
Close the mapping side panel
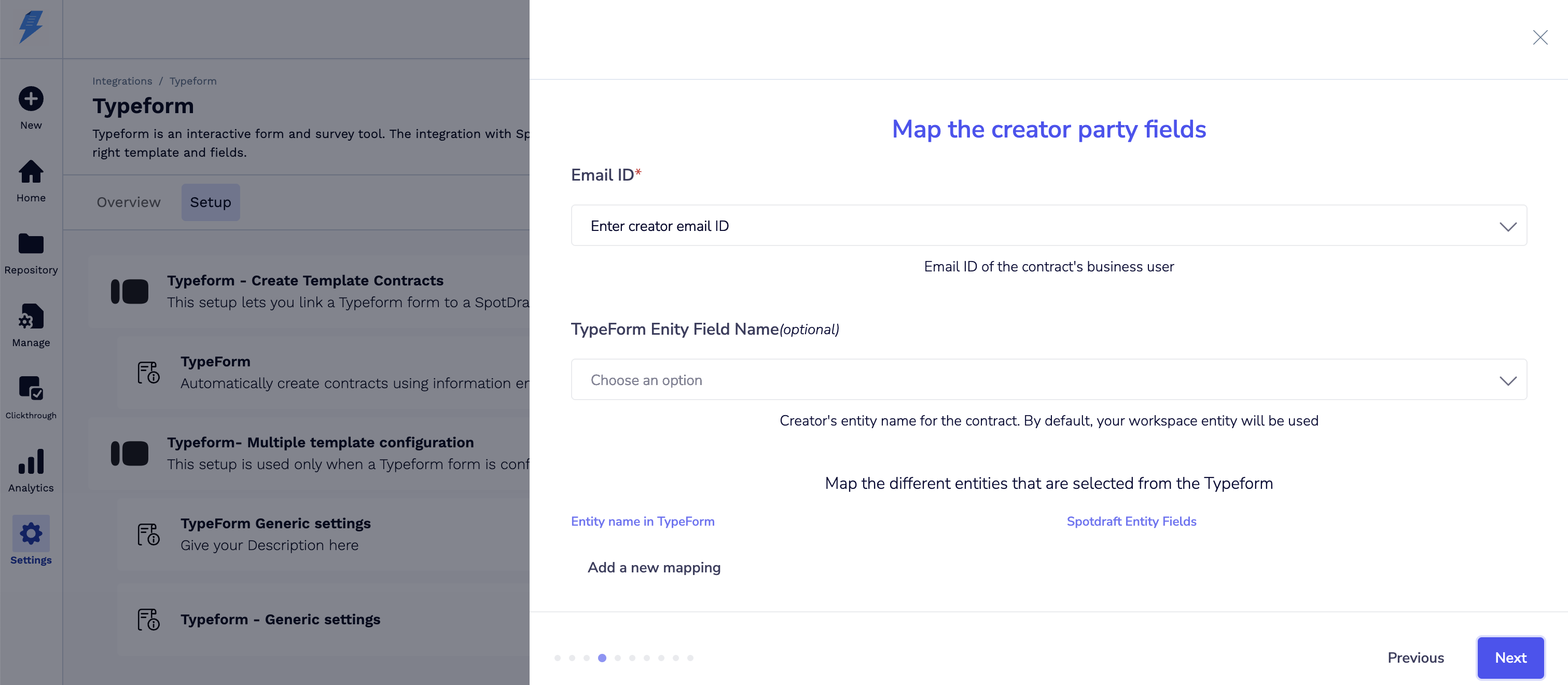pos(1539,38)
